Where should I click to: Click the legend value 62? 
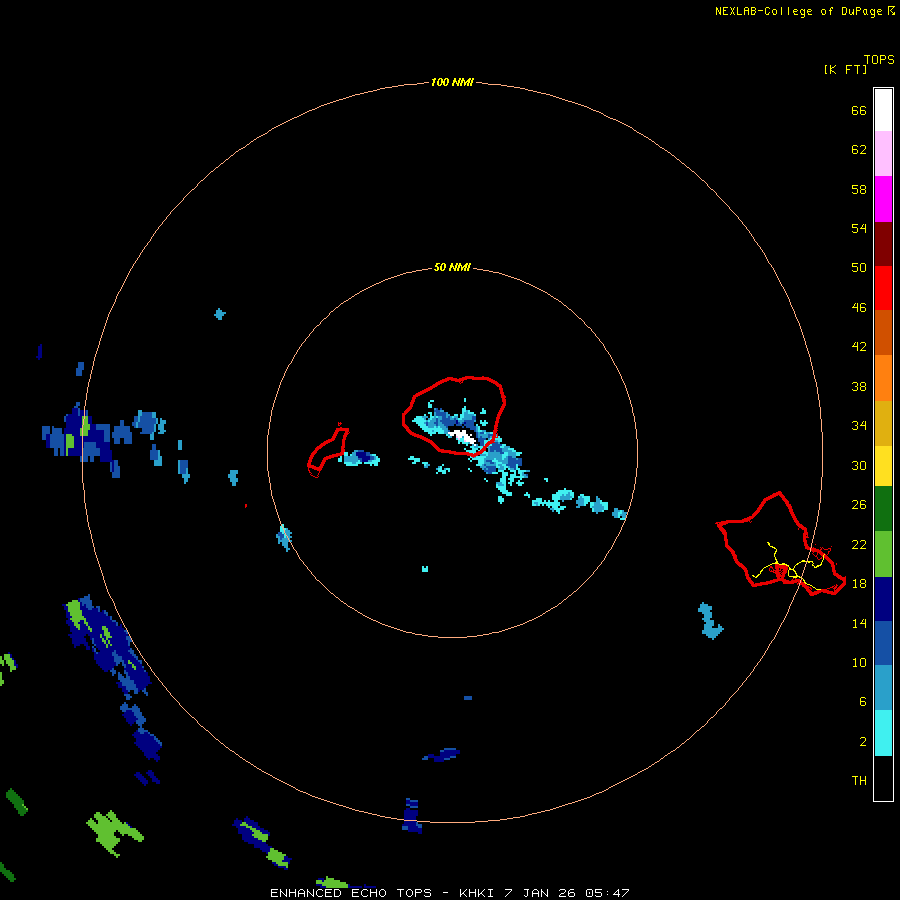click(x=859, y=149)
